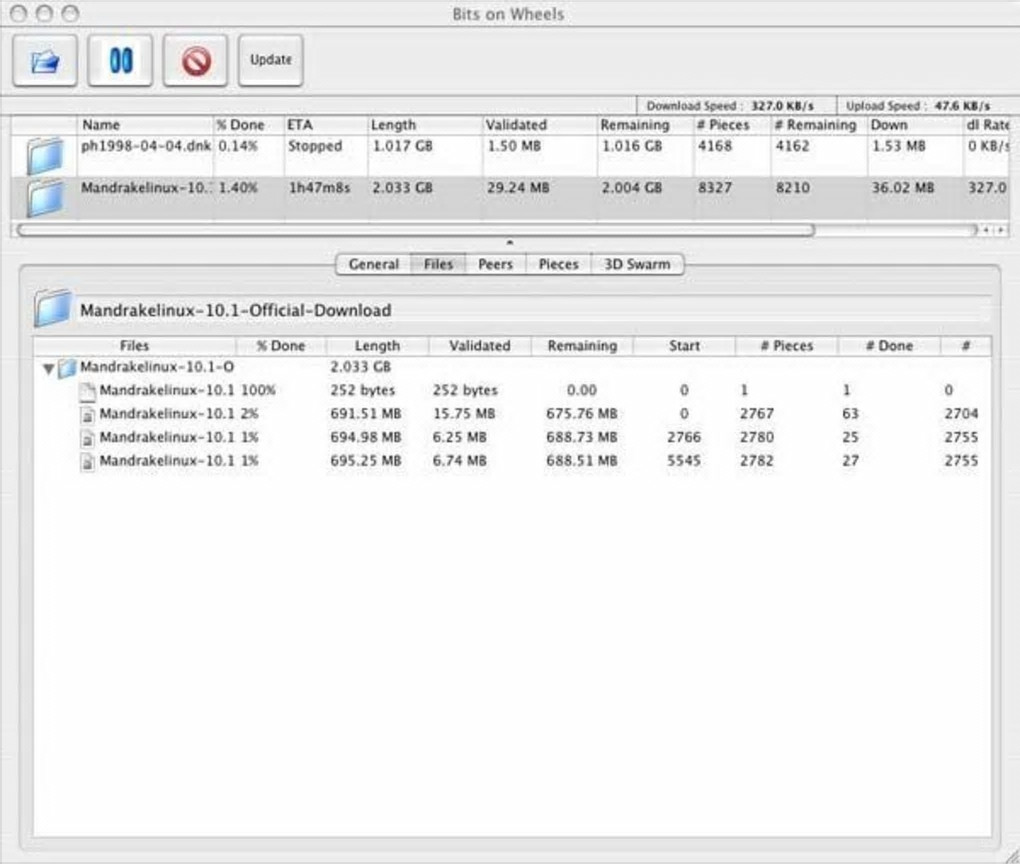Click file icon of the 694.98 MB file
Image resolution: width=1020 pixels, height=864 pixels.
[x=88, y=438]
